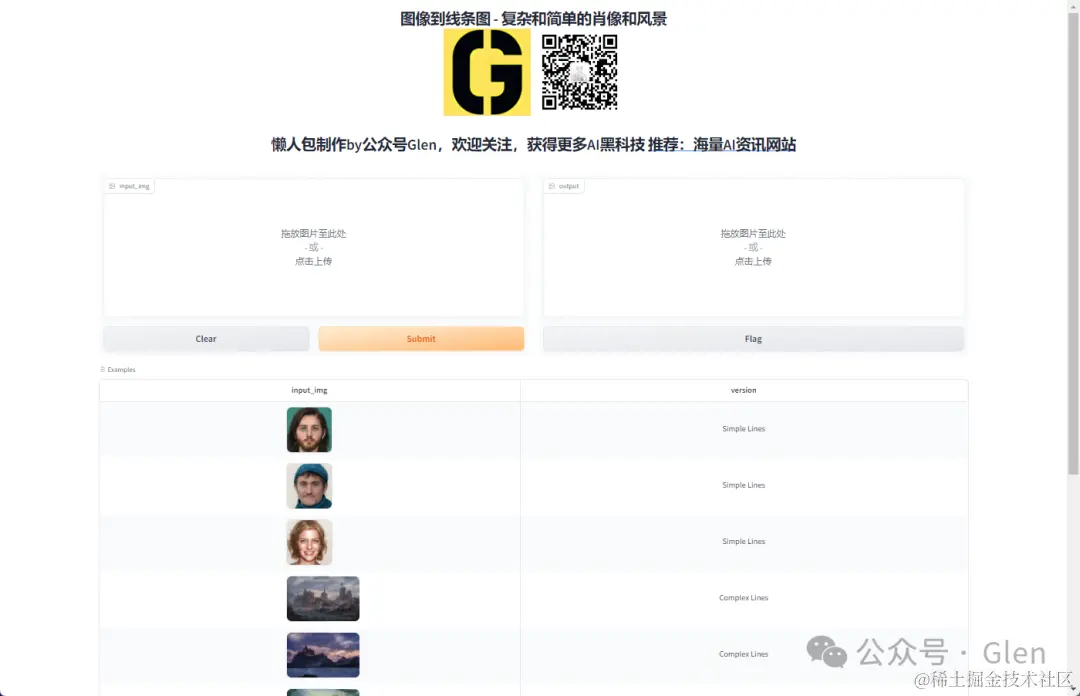Click 点击上传 in the output area
Viewport: 1080px width, 696px height.
753,261
